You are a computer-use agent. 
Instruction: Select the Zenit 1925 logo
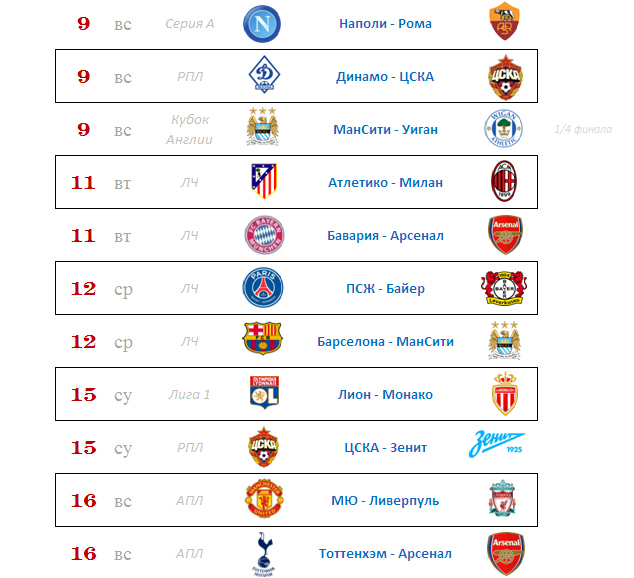click(501, 445)
